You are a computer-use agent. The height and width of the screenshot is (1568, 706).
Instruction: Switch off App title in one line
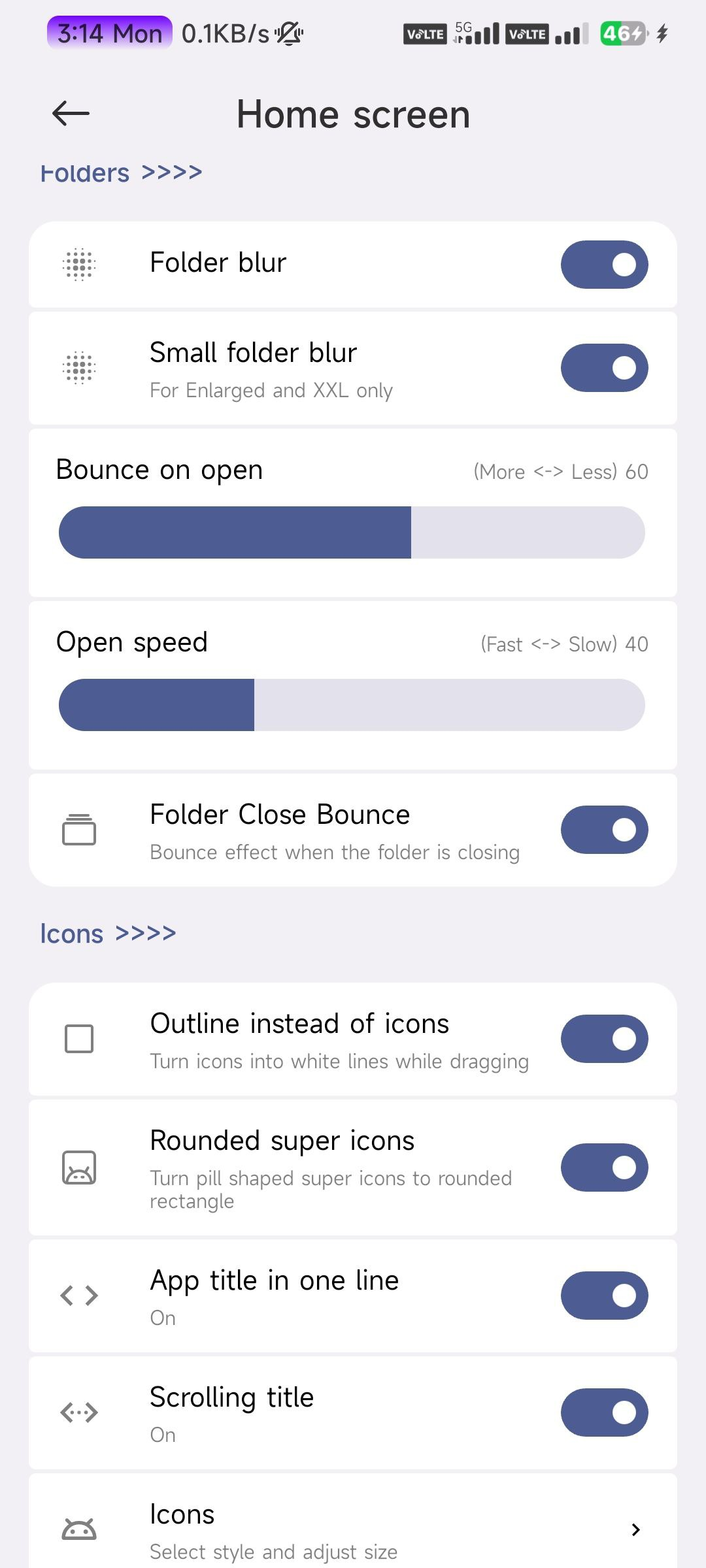(605, 1296)
